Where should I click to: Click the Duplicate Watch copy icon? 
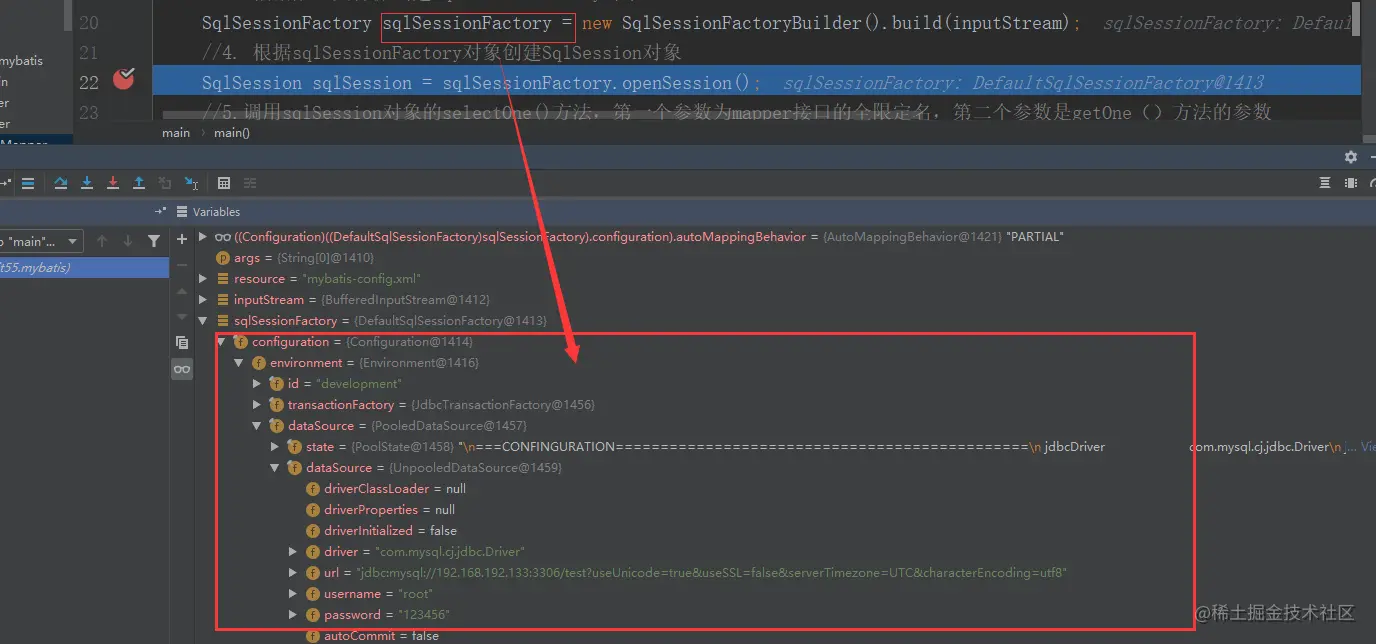[x=181, y=342]
